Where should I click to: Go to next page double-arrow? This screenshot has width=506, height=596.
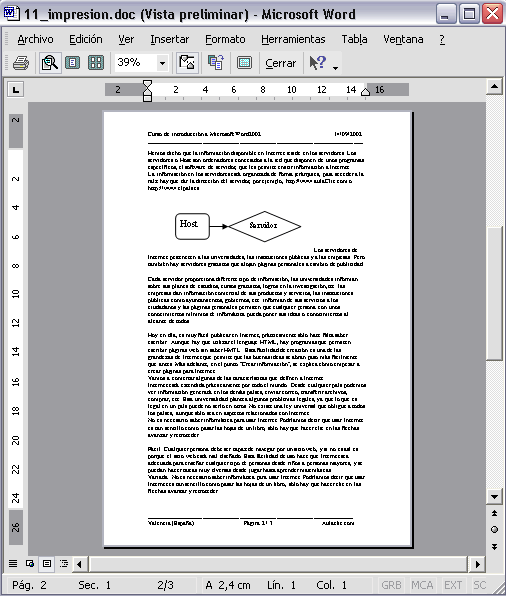coord(494,547)
